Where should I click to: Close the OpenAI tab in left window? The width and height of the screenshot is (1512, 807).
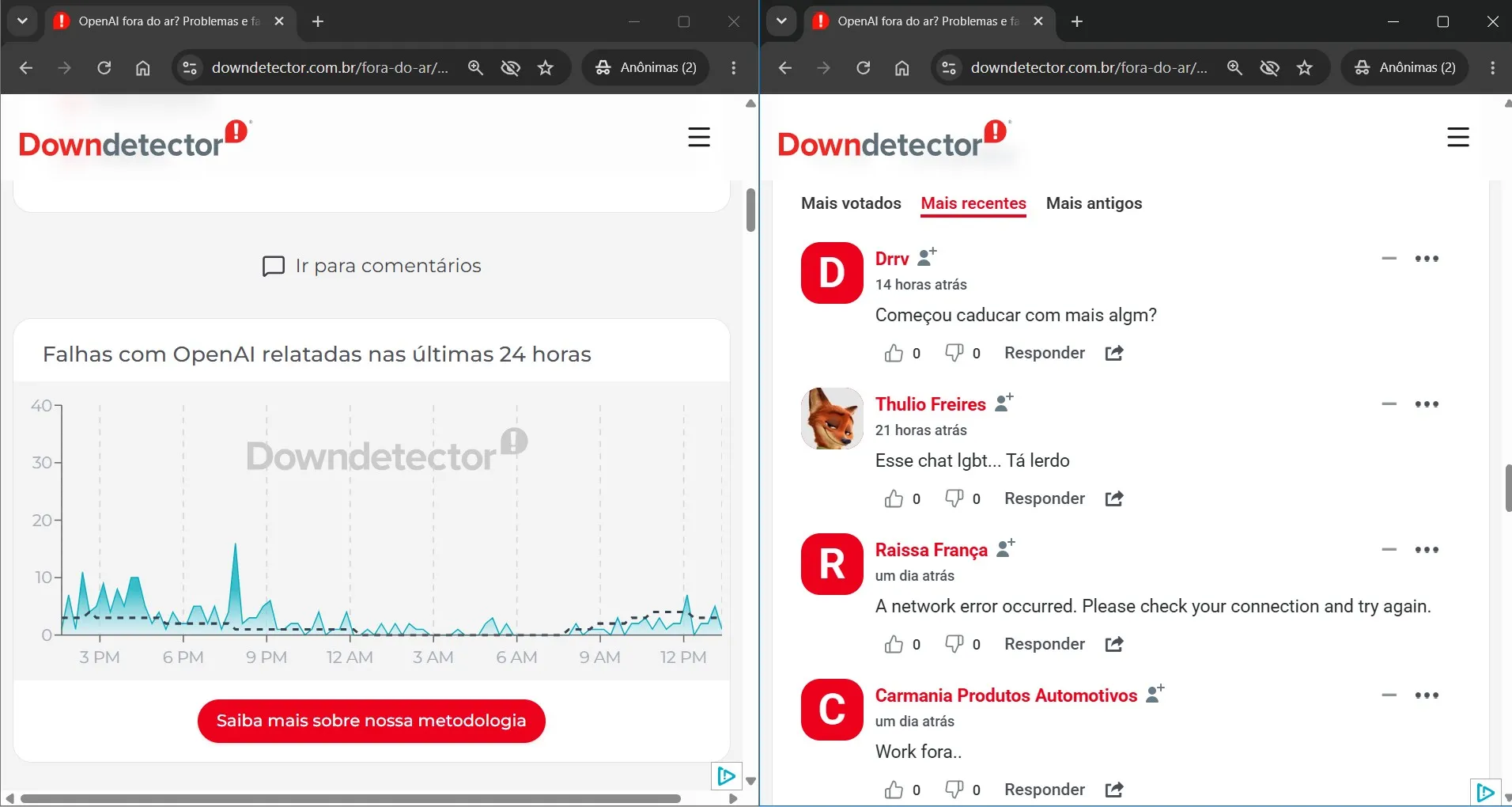279,21
